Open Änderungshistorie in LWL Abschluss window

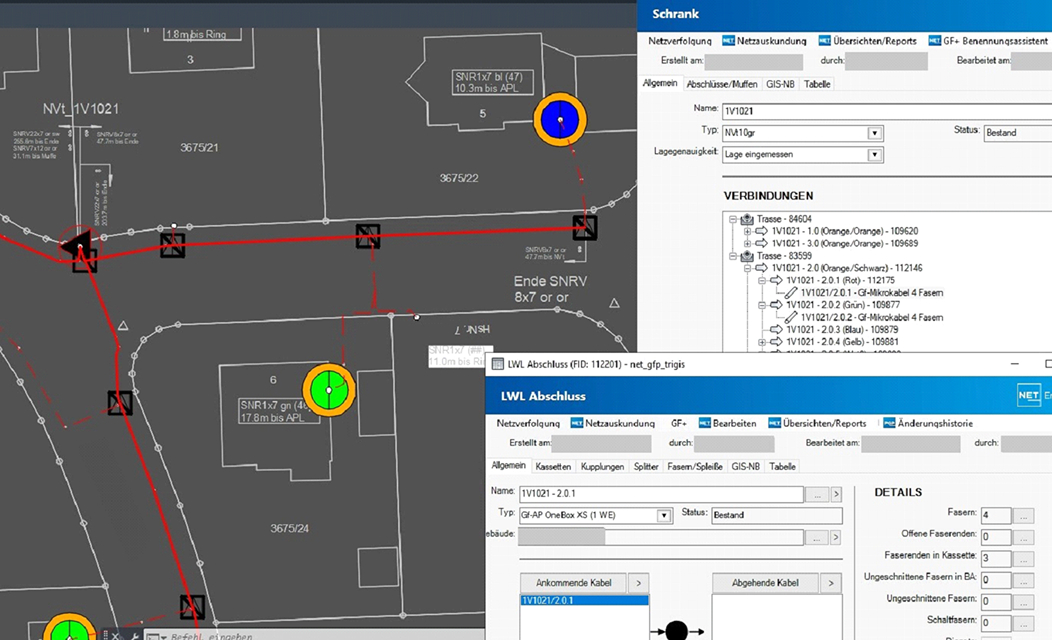[928, 423]
